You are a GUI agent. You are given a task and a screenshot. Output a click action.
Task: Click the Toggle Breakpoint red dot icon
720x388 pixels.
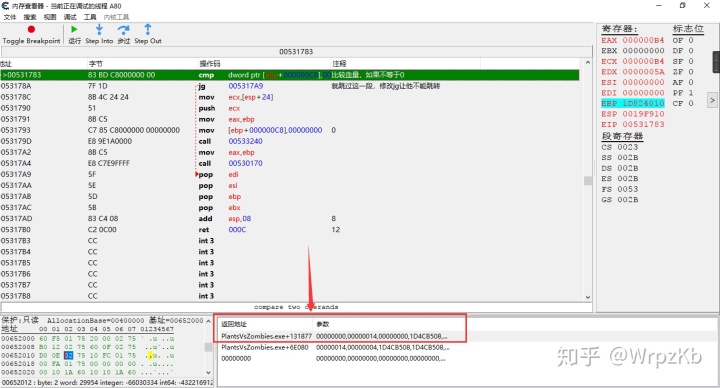[31, 29]
